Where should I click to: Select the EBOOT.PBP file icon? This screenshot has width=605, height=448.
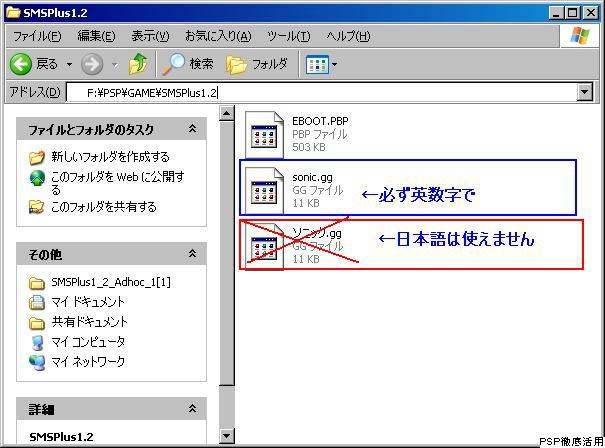coord(264,135)
